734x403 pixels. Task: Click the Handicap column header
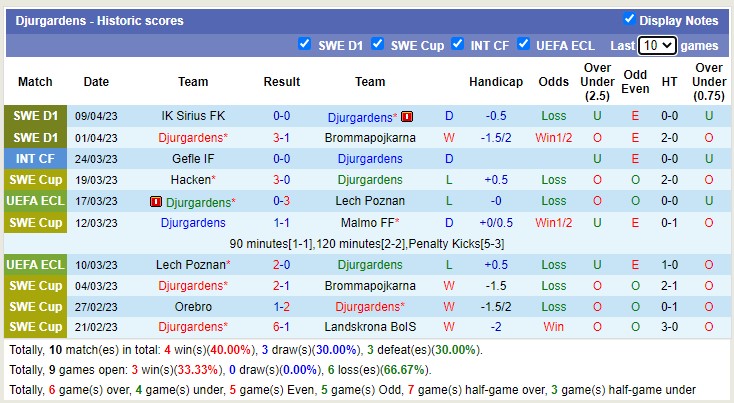point(495,82)
